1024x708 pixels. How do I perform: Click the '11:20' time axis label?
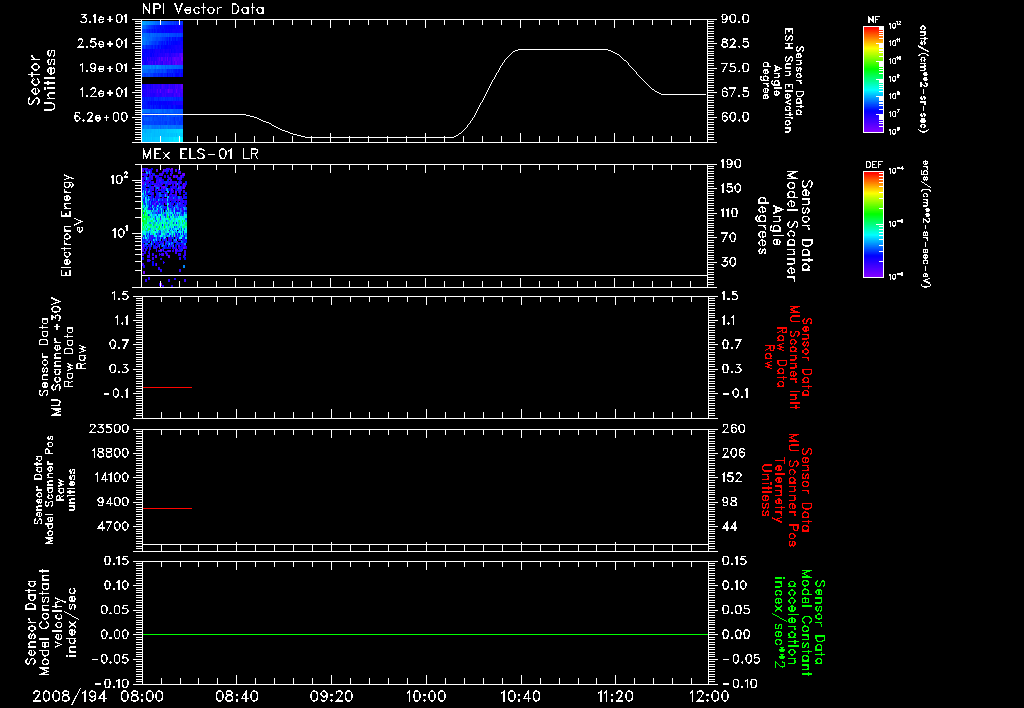[x=615, y=696]
